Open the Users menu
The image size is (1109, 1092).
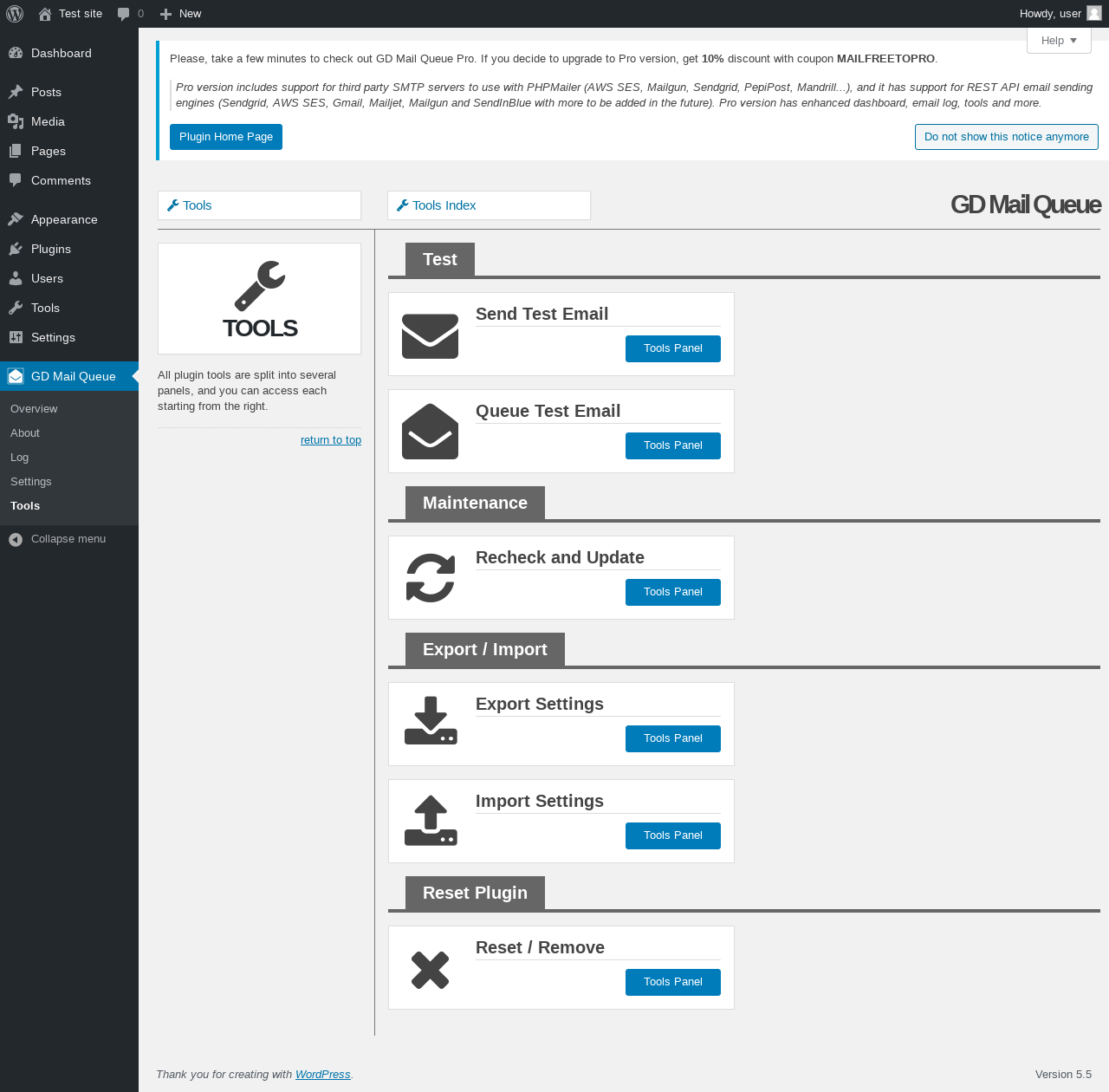point(69,278)
